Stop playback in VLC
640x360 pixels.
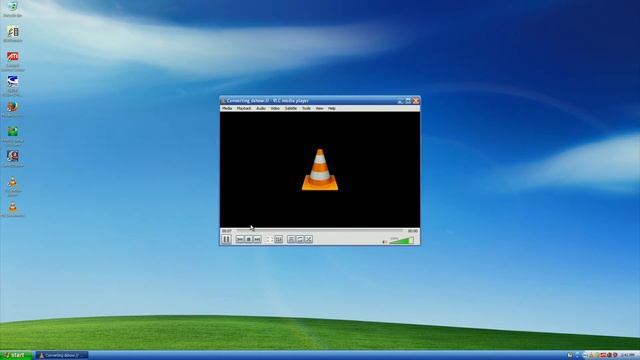(x=249, y=239)
